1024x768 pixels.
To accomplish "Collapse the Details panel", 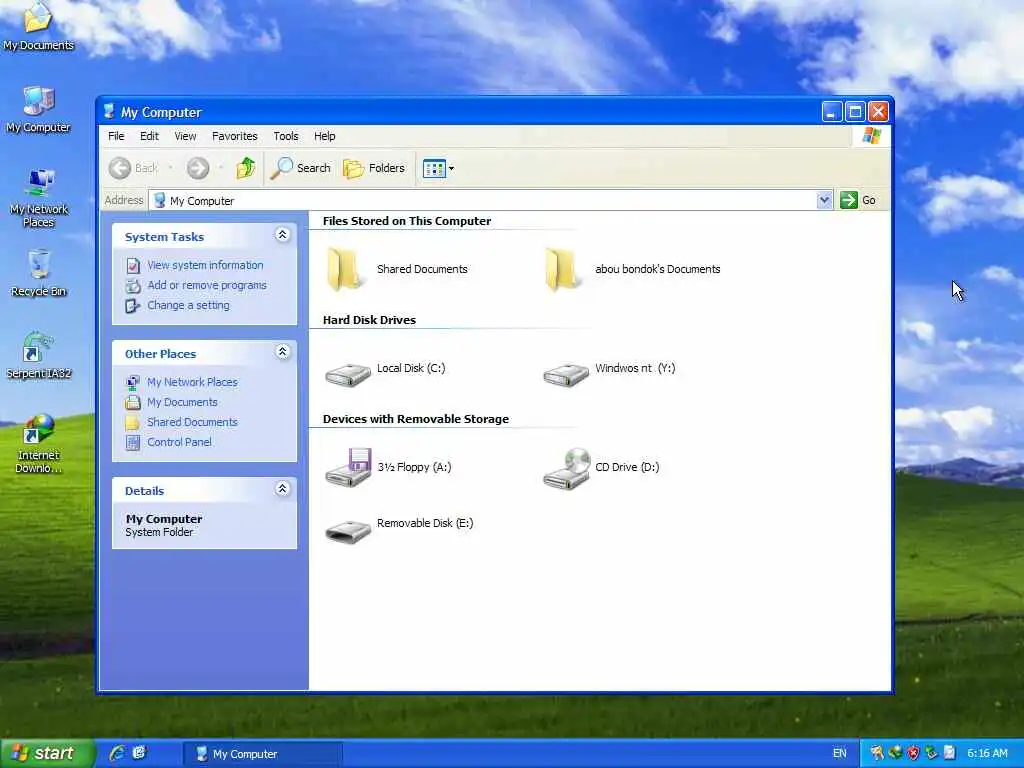I will (x=282, y=489).
